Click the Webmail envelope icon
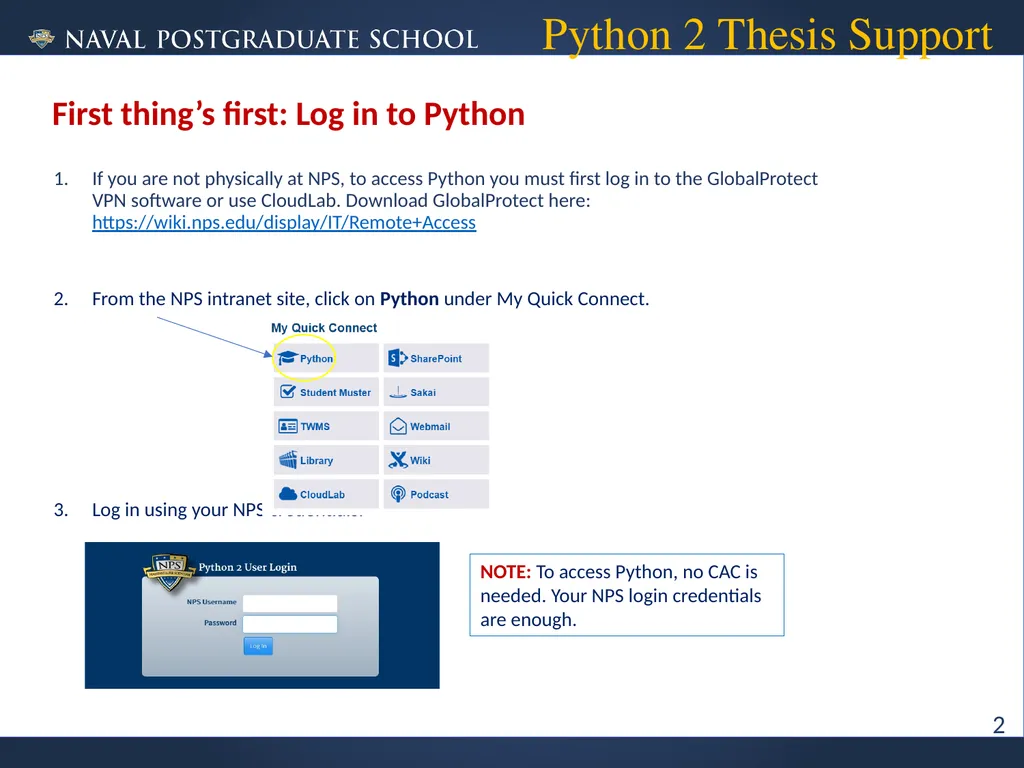This screenshot has width=1024, height=768. [x=398, y=426]
